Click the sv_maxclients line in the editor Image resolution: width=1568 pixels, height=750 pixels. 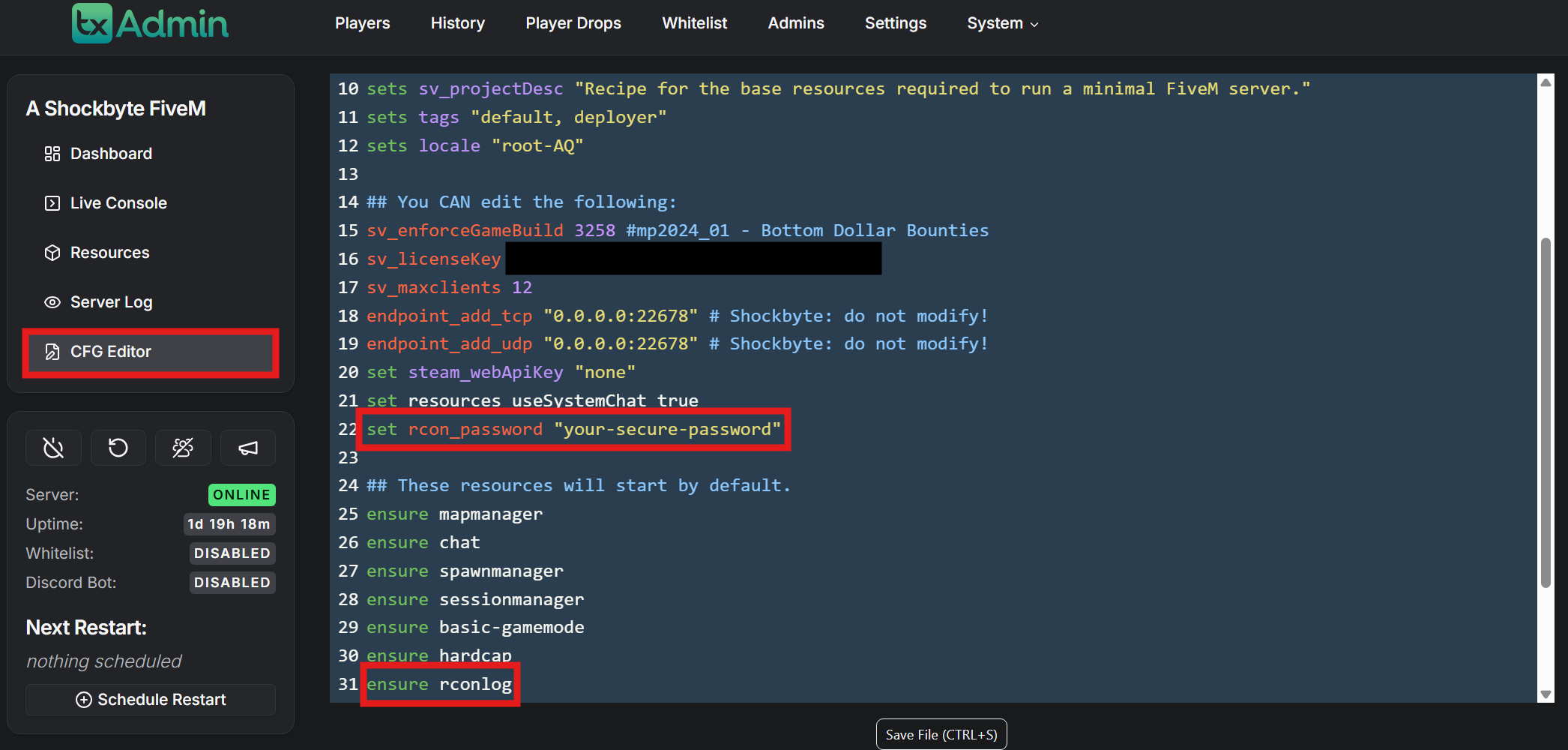[449, 288]
